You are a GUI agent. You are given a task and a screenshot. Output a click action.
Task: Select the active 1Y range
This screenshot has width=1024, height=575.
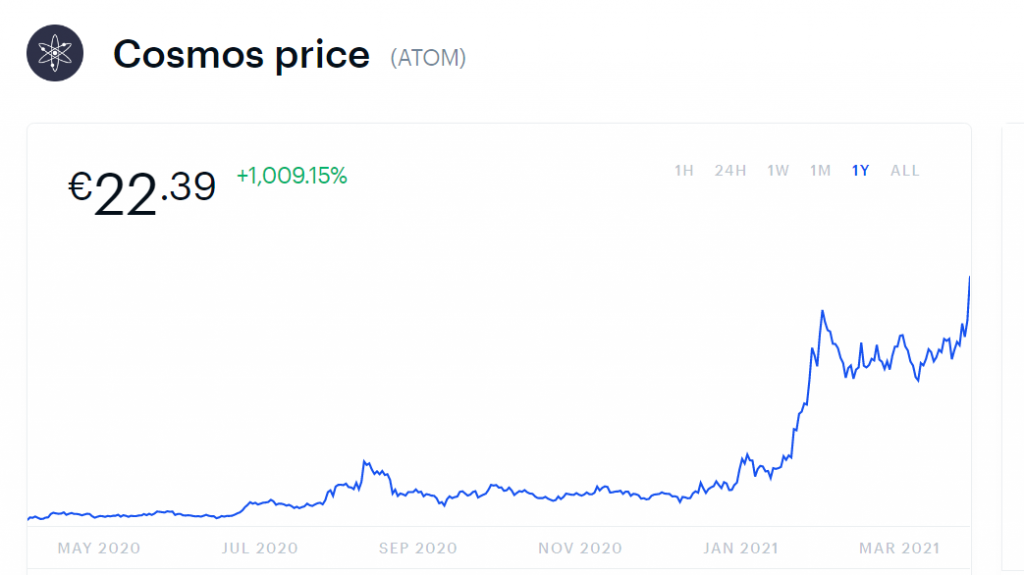860,171
